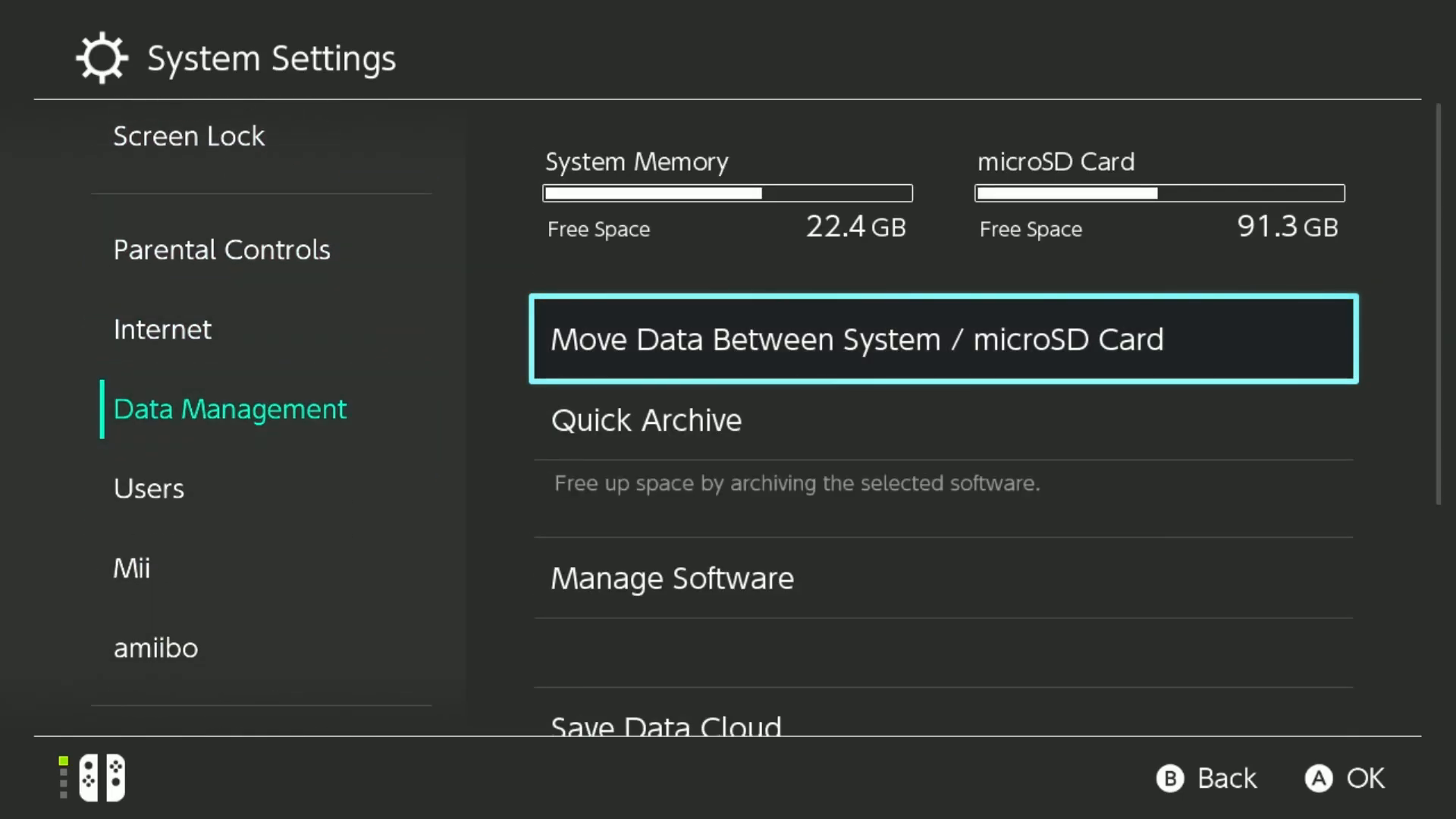Click the Back label in footer
Screen dimensions: 1456x819
tap(1226, 778)
